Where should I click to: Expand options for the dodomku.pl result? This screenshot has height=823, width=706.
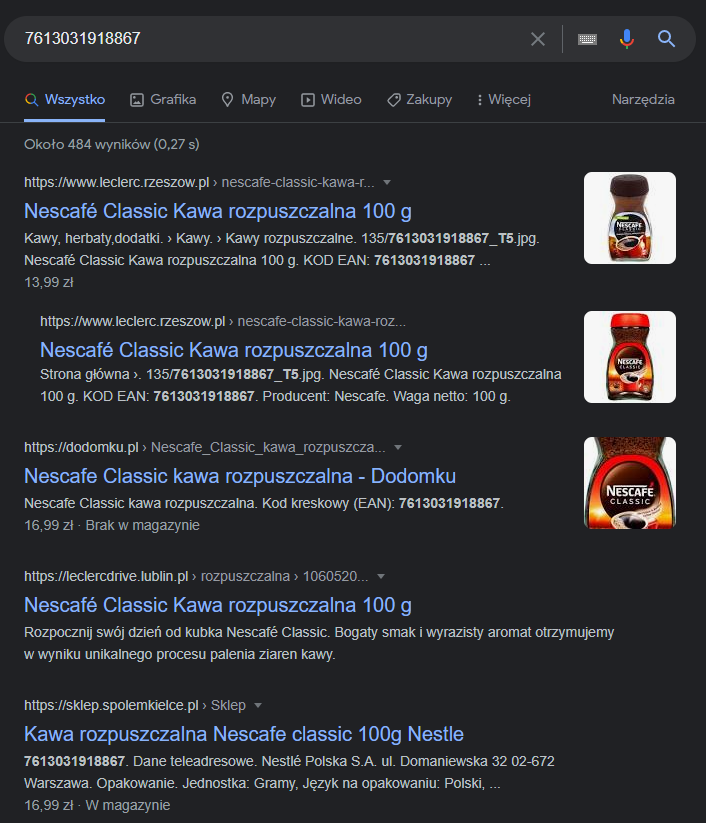tap(399, 447)
